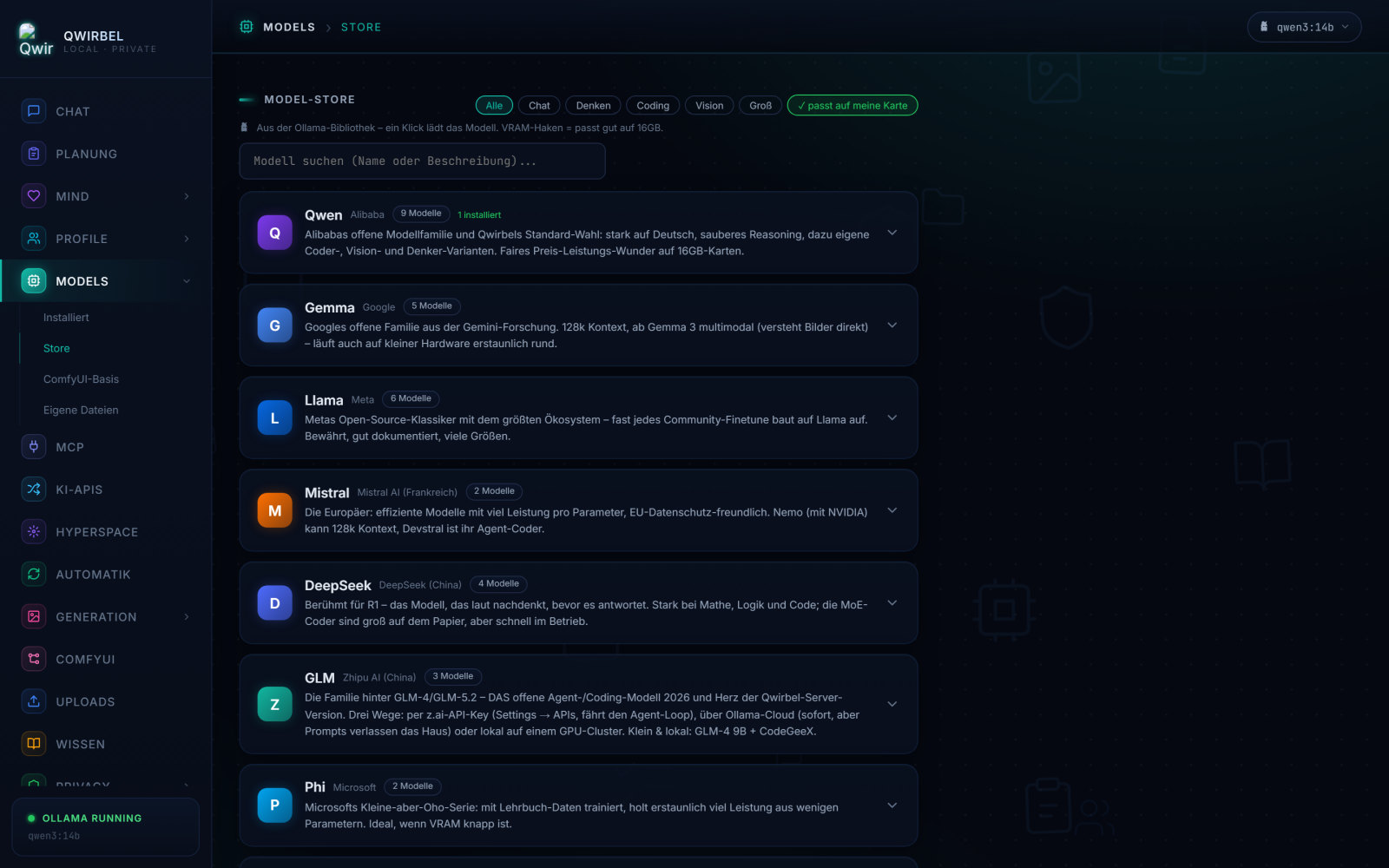1389x868 pixels.
Task: Filter models by Chat
Action: coord(539,106)
